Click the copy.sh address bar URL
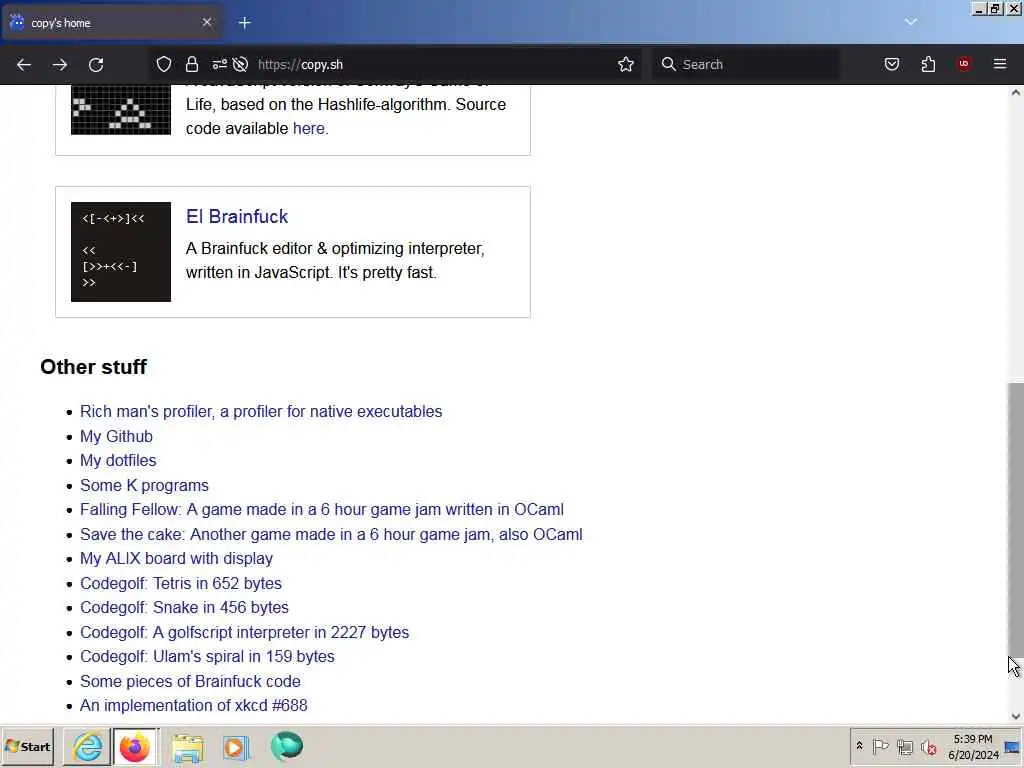This screenshot has height=768, width=1024. click(300, 65)
